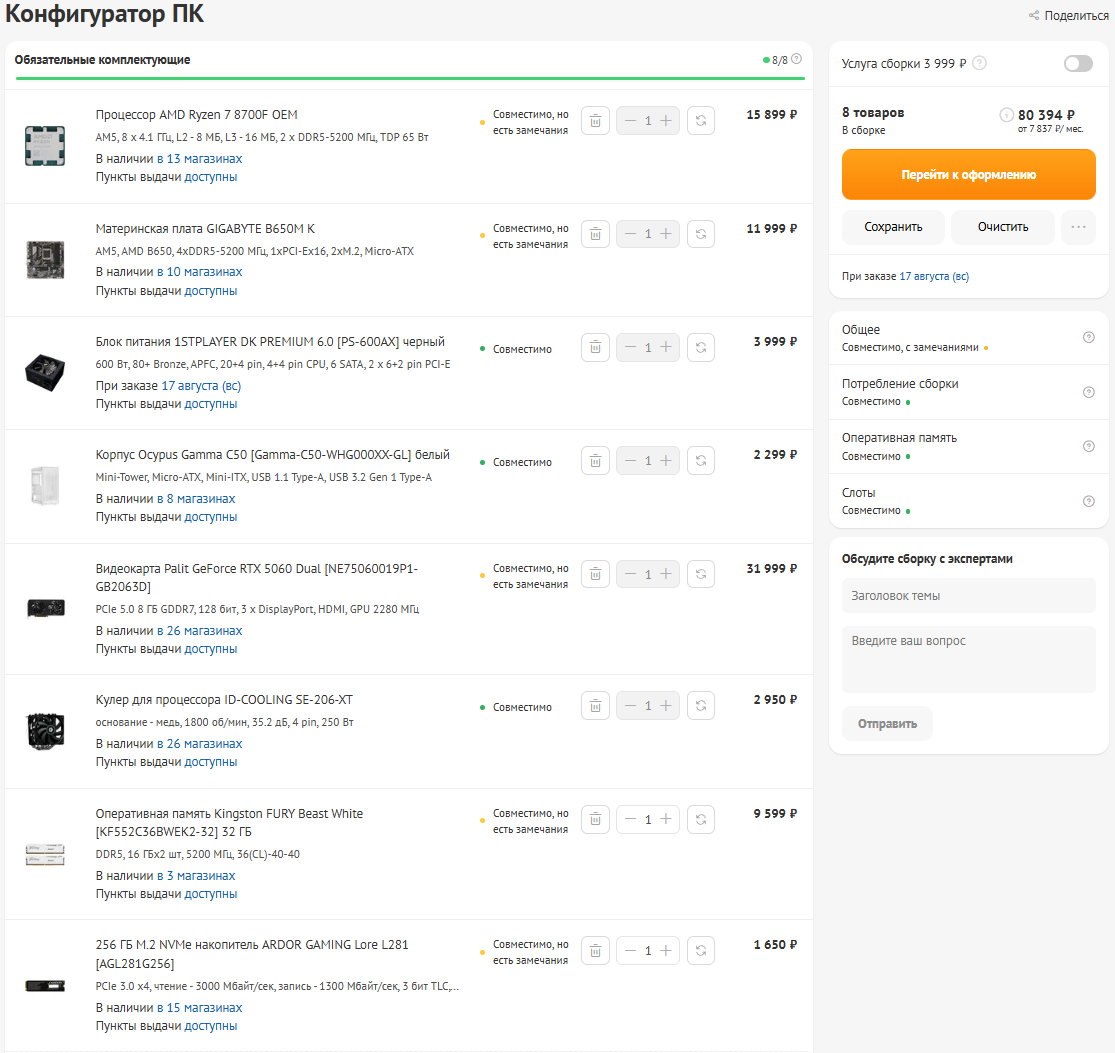Click the Сохранить button

(893, 228)
